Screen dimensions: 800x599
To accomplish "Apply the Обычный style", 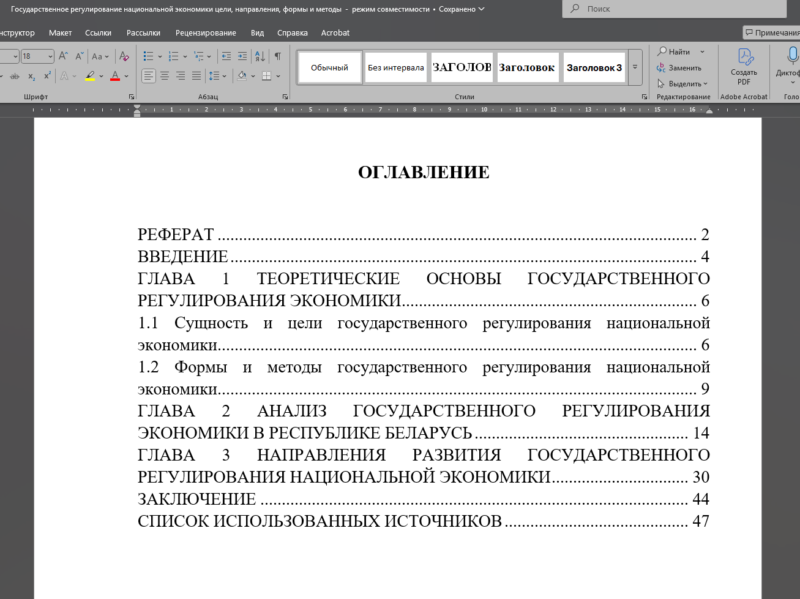I will pyautogui.click(x=329, y=67).
